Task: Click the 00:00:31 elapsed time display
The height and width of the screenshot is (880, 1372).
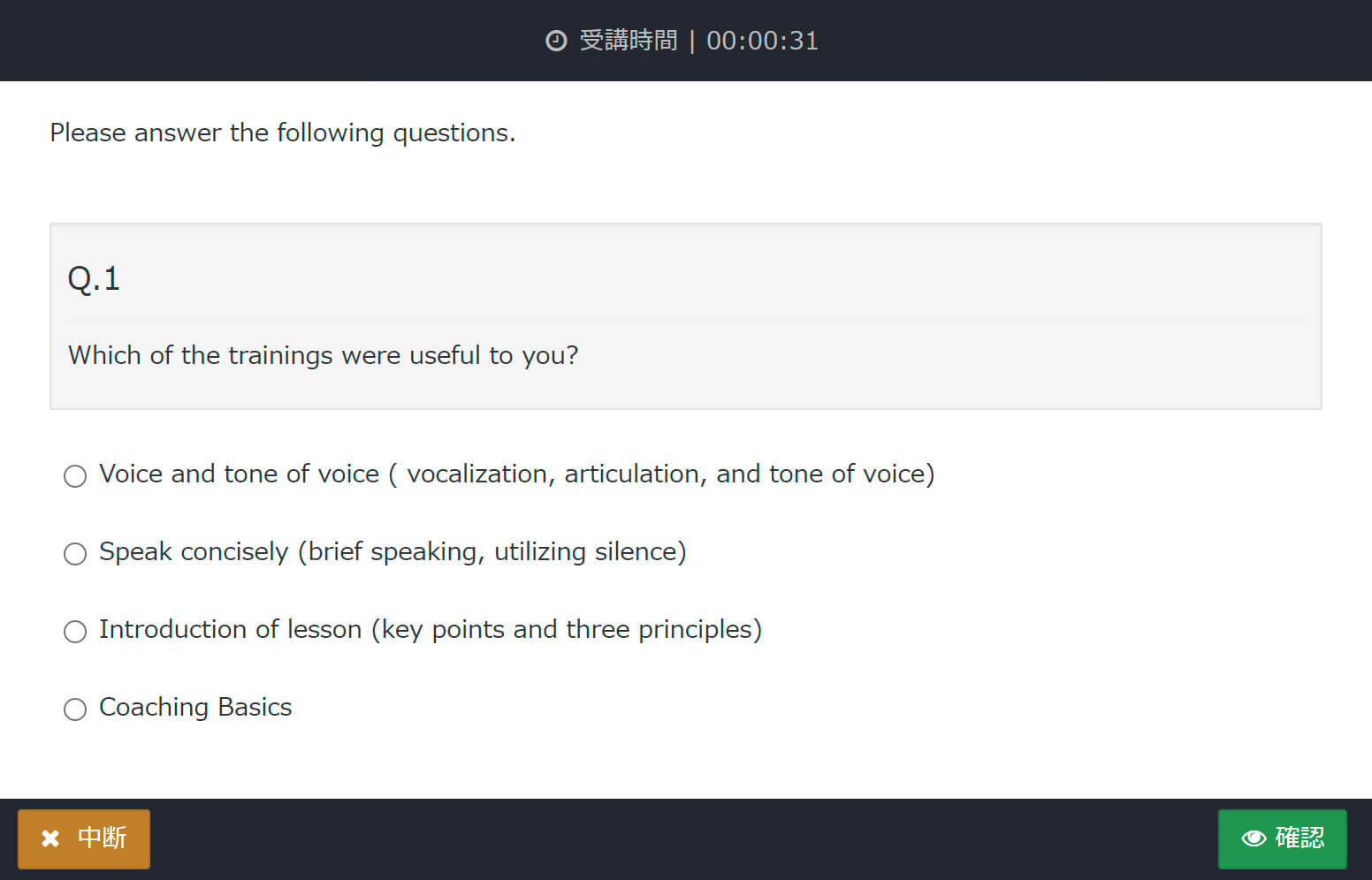Action: [762, 41]
